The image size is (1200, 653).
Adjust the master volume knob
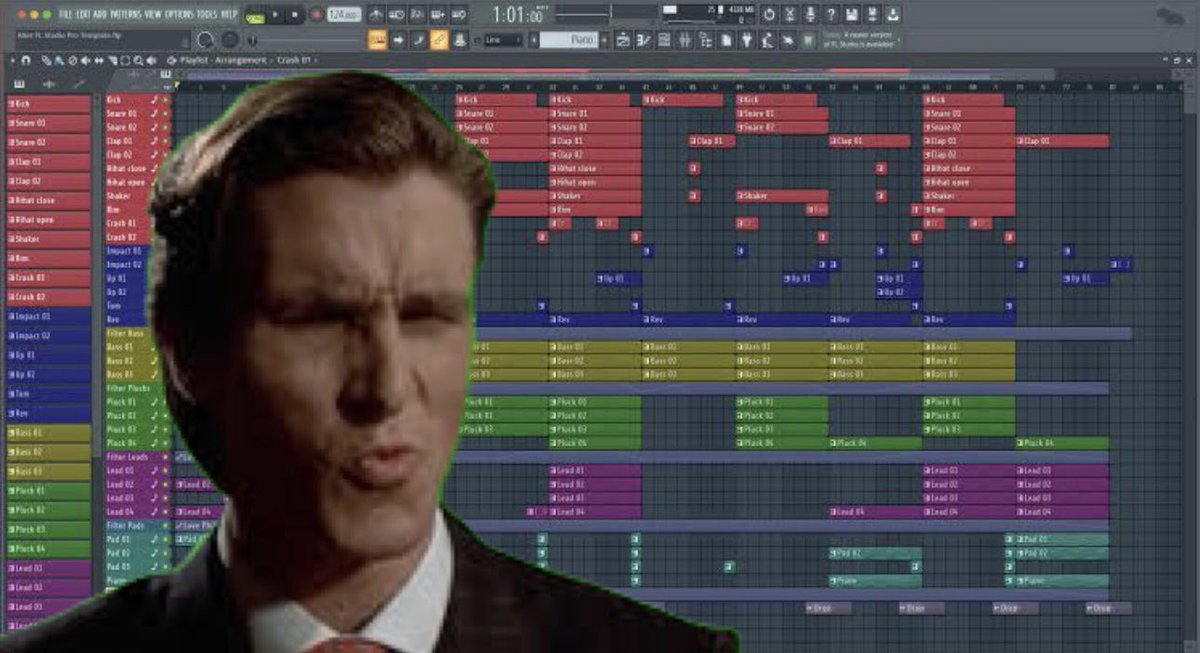point(205,39)
